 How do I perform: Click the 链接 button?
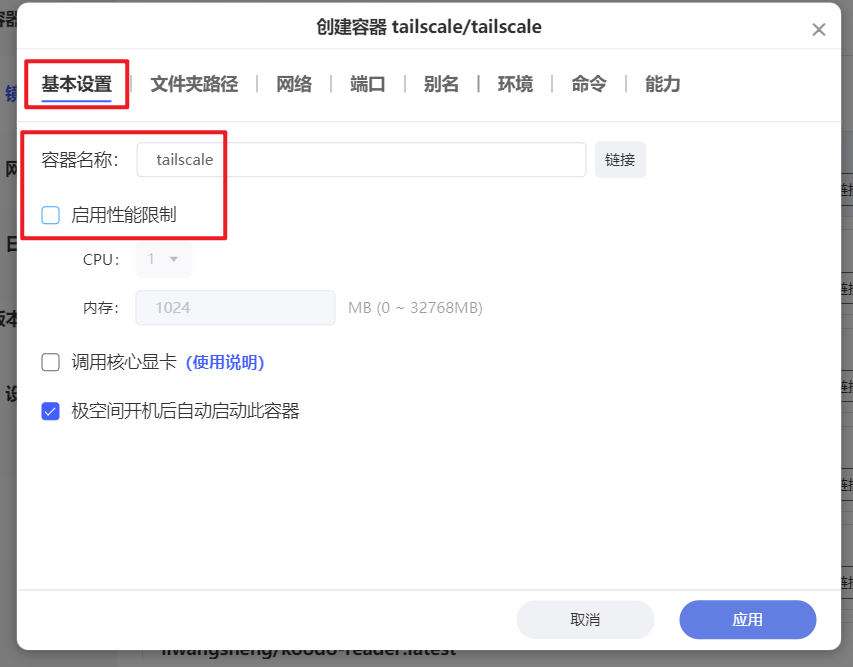pyautogui.click(x=620, y=159)
